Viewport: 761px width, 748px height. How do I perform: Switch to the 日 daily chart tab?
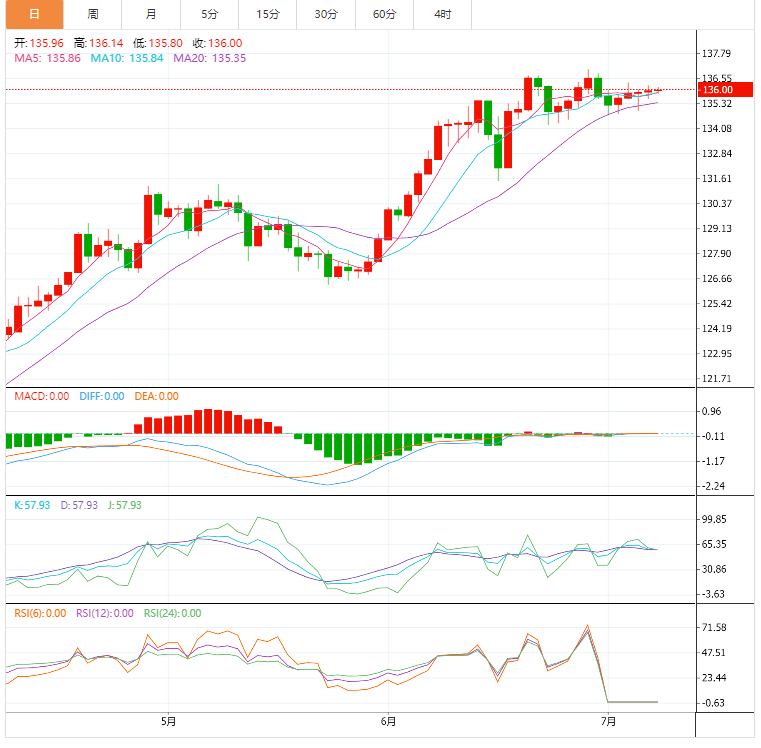(34, 14)
